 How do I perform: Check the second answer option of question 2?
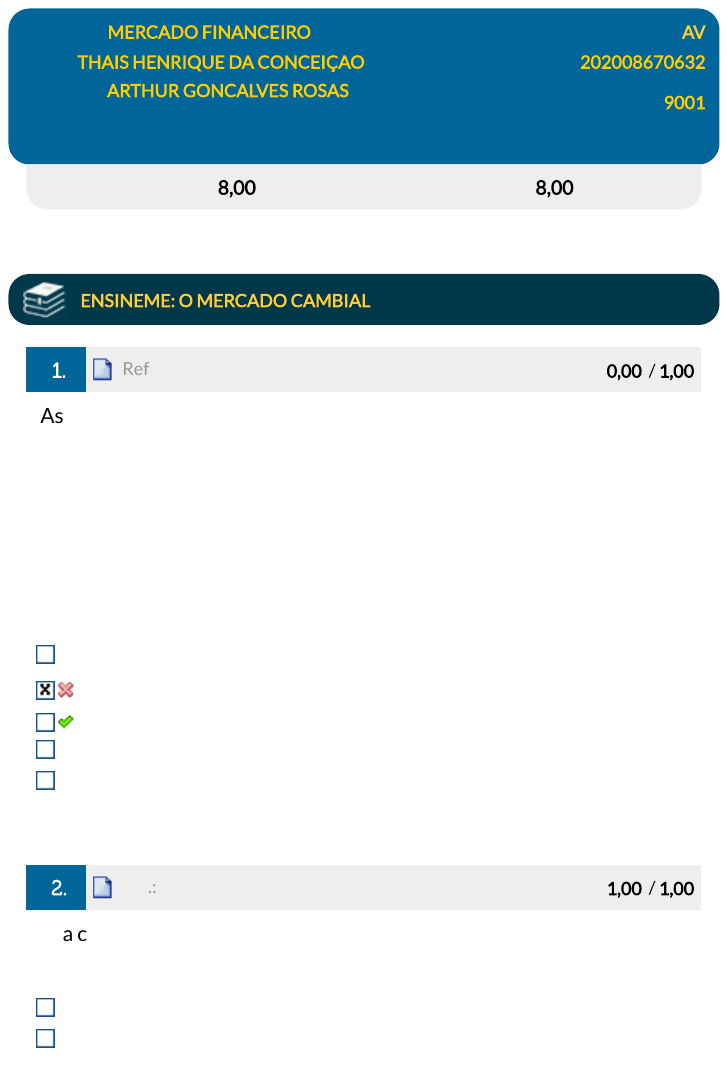click(x=45, y=1038)
